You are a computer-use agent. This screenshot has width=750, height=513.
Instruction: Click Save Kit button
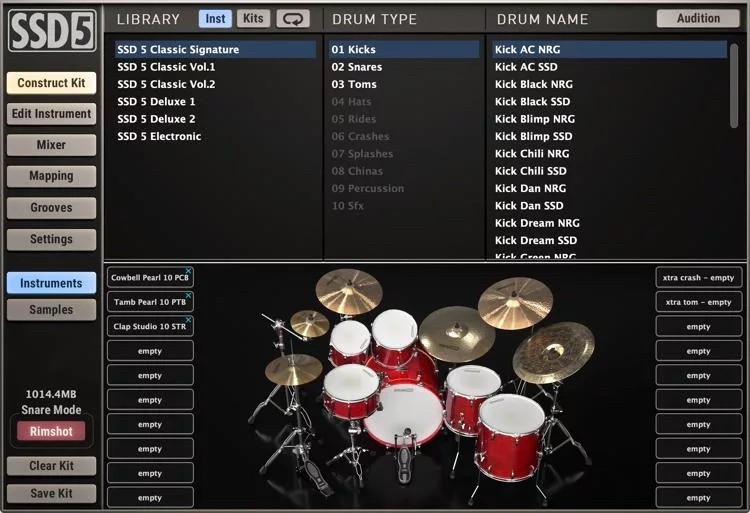[x=51, y=493]
